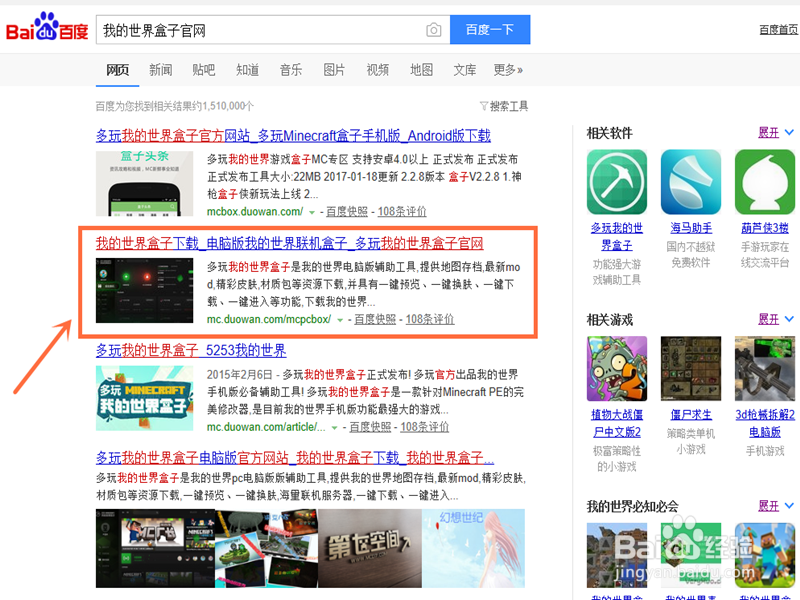800x600 pixels.
Task: Open 葫芦侠3楼 software link
Action: click(x=765, y=228)
